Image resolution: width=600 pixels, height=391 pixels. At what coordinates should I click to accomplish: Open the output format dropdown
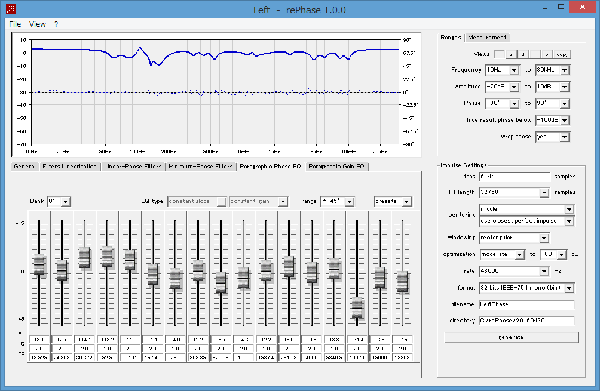click(x=569, y=288)
